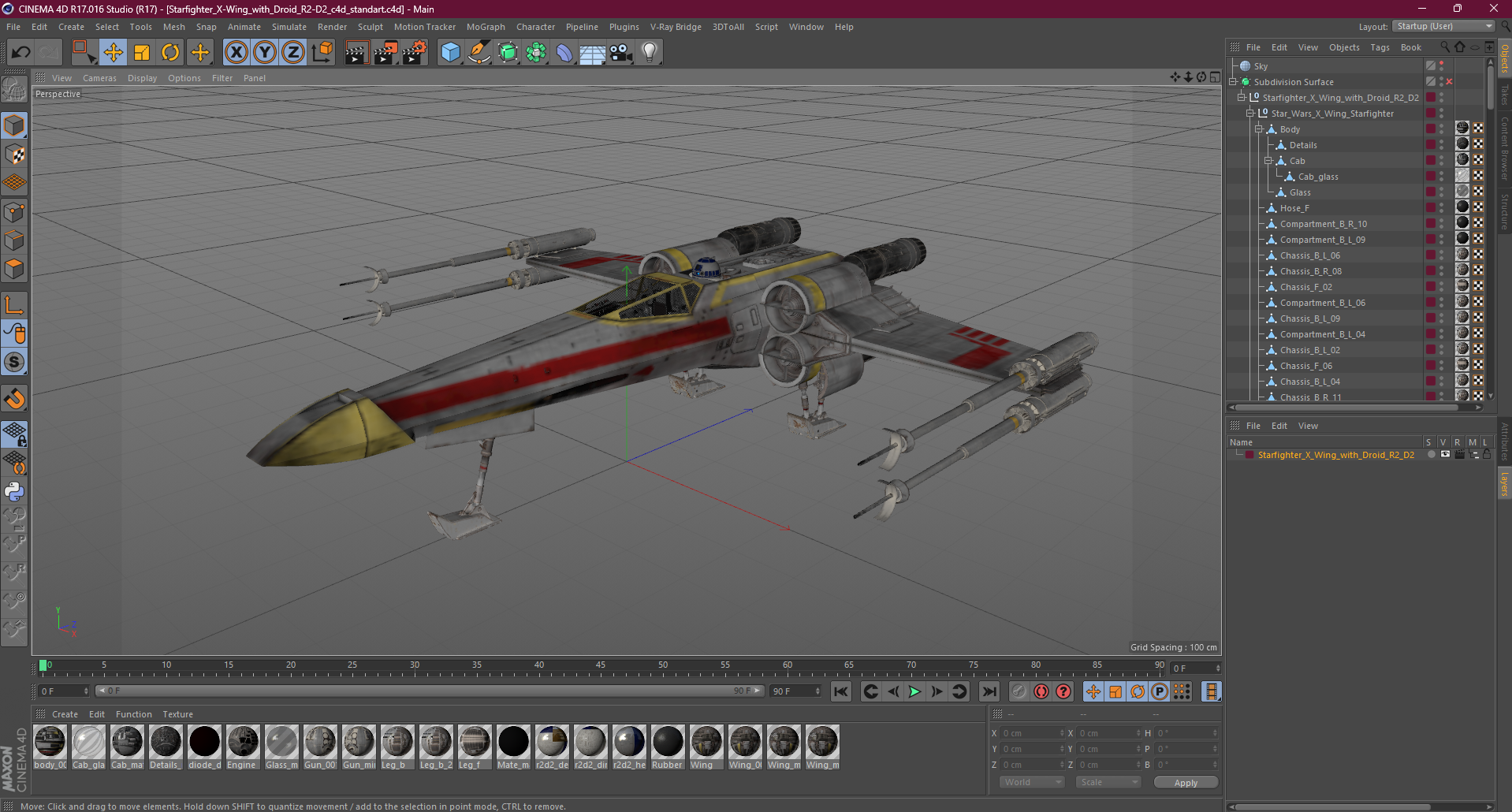The width and height of the screenshot is (1512, 812).
Task: Play the animation forward
Action: [x=914, y=691]
